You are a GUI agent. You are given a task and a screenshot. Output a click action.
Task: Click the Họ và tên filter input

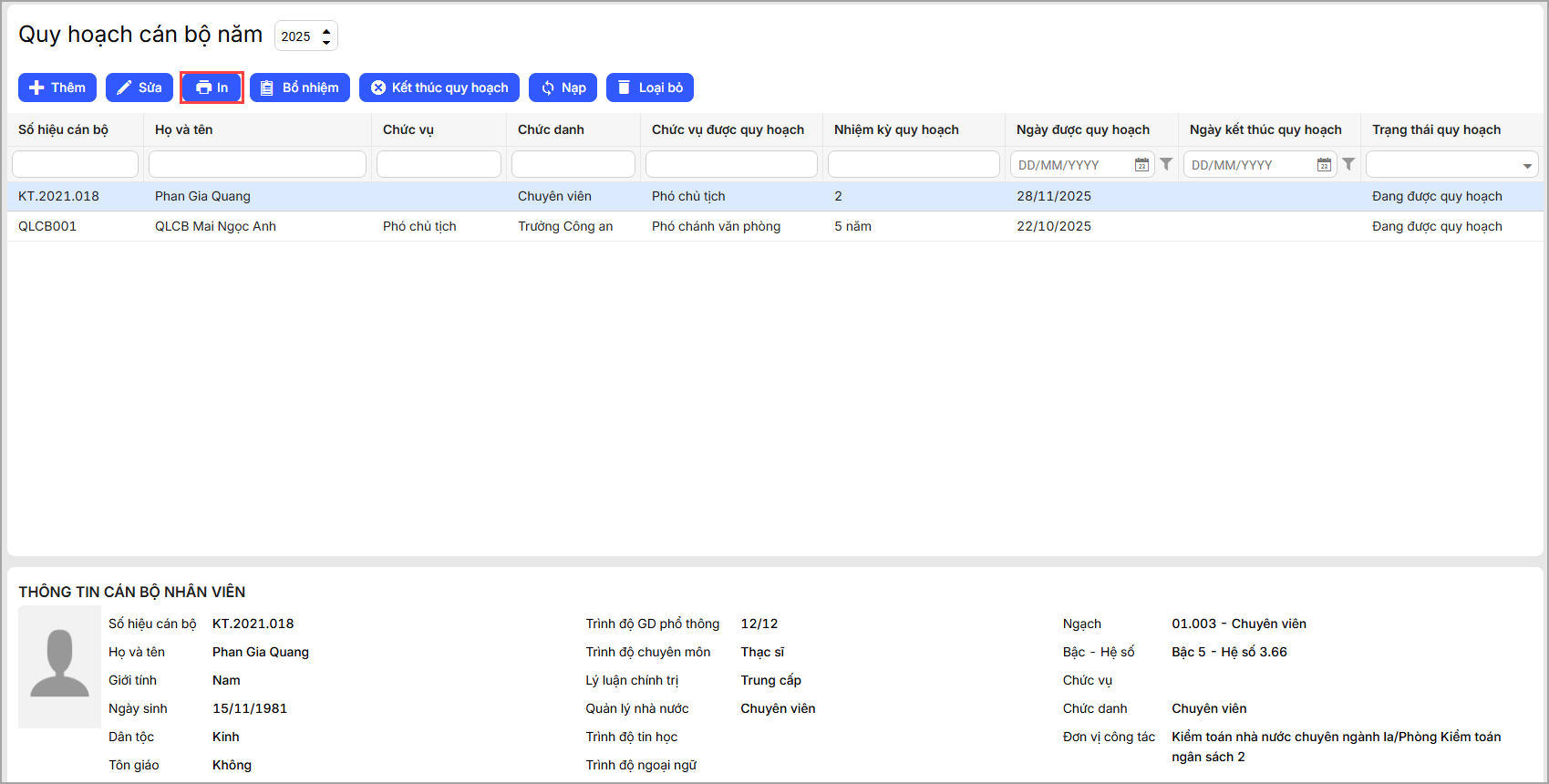[257, 164]
